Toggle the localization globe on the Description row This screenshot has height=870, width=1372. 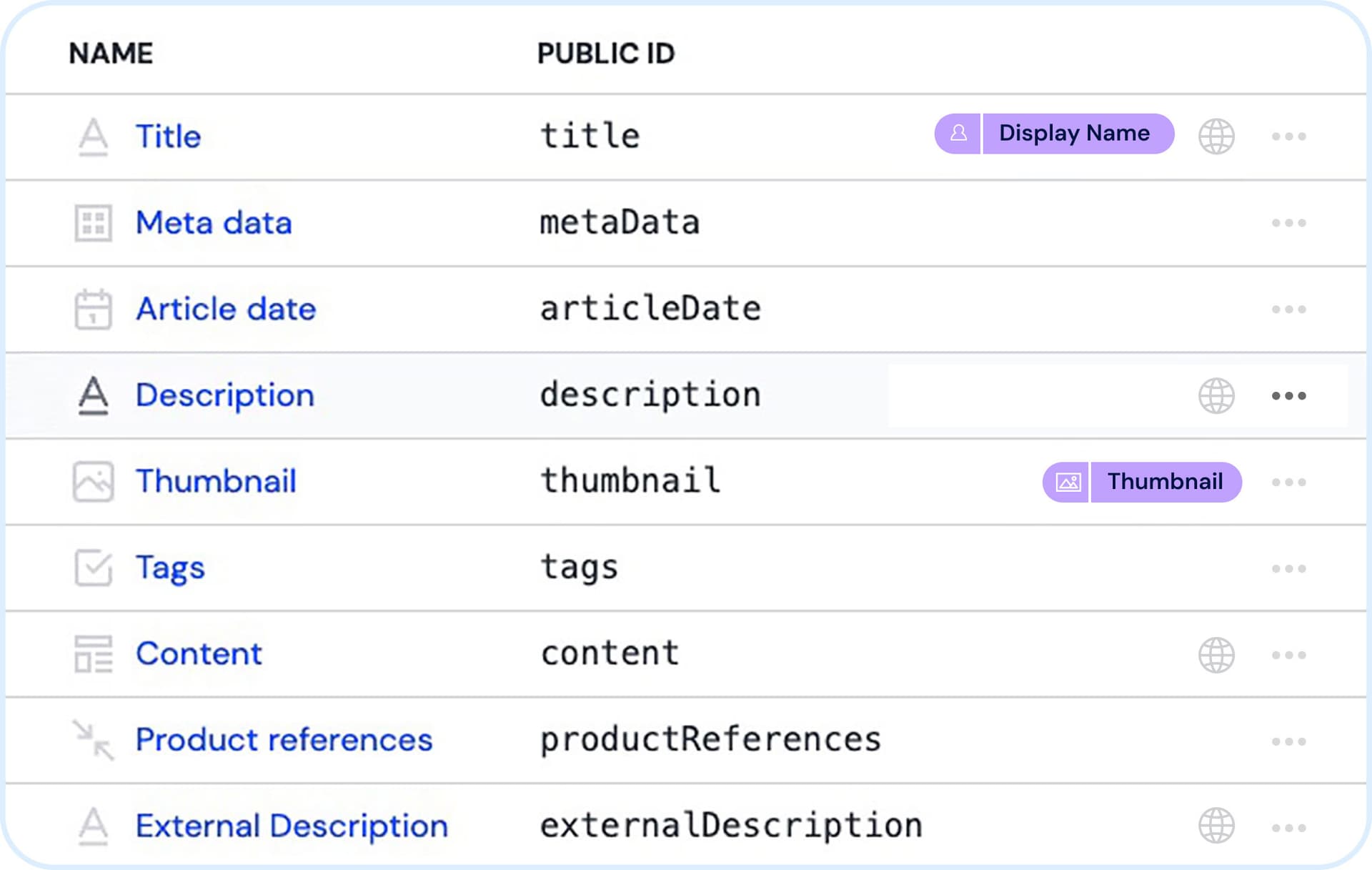1216,395
